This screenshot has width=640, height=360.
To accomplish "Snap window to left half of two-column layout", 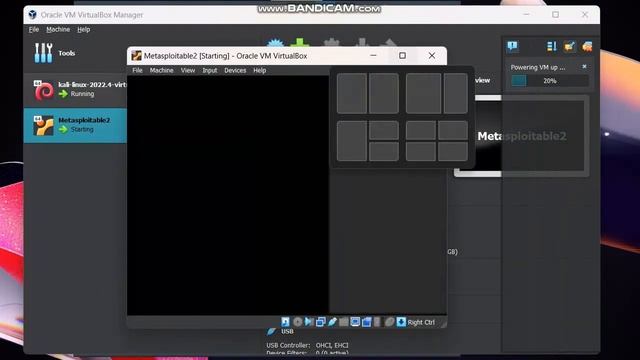I will [x=352, y=93].
